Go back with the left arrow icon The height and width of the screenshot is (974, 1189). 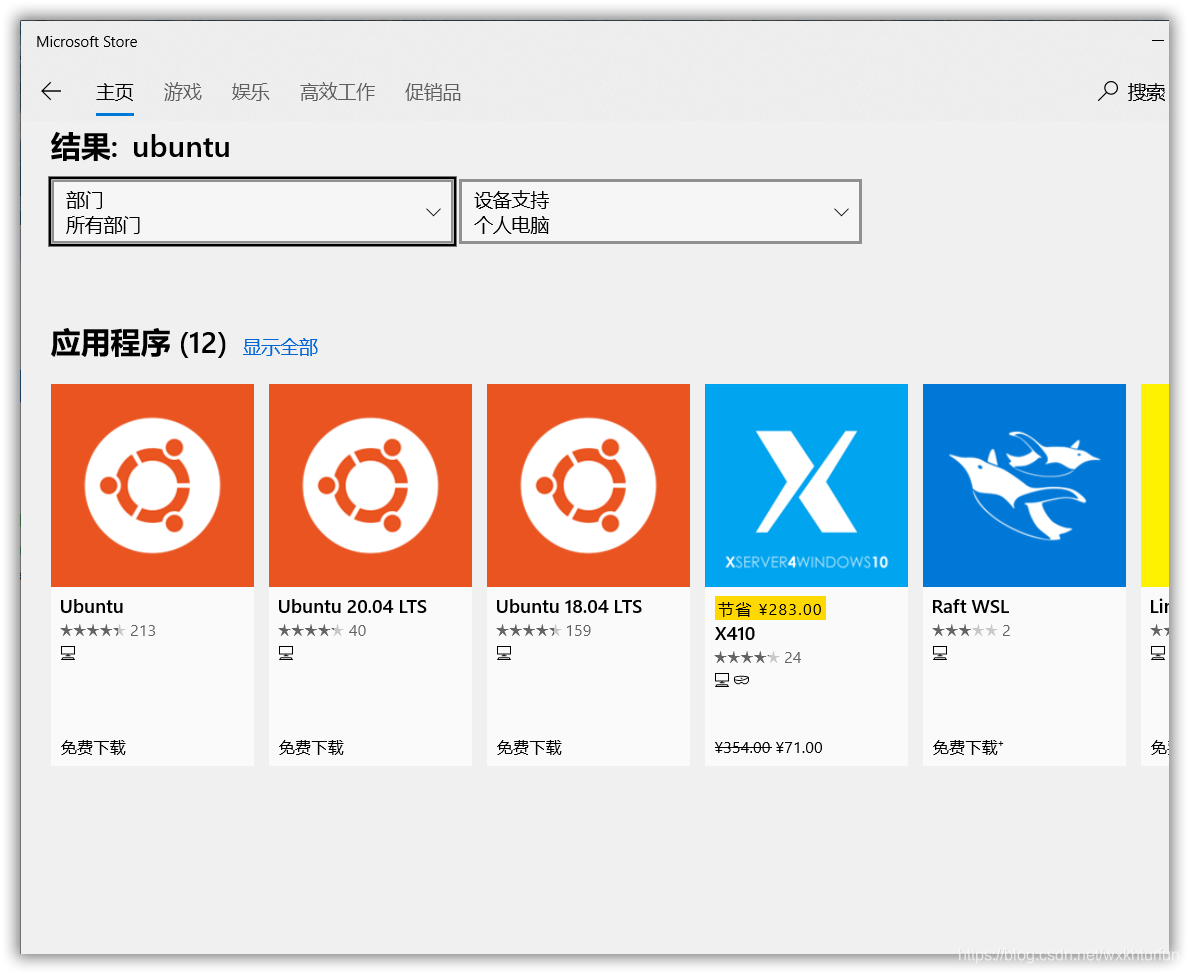click(51, 92)
